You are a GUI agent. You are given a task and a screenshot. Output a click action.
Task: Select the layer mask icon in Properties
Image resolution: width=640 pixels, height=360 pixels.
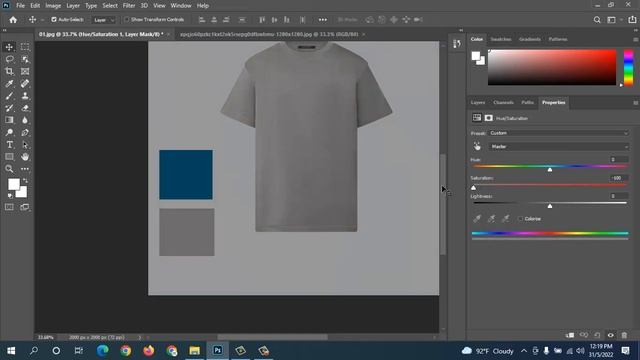[489, 118]
